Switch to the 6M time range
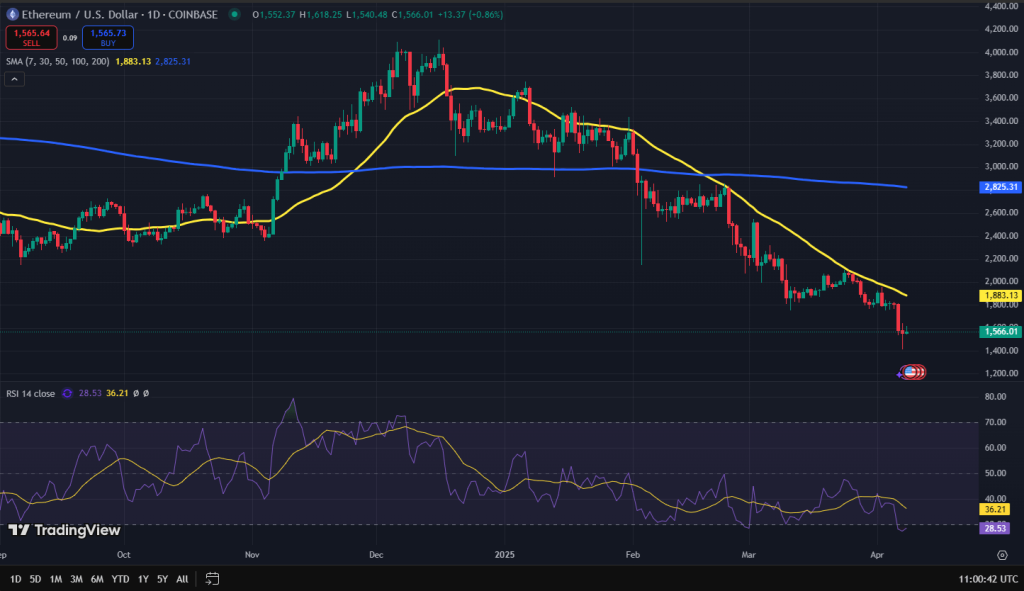This screenshot has width=1024, height=591. tap(97, 579)
